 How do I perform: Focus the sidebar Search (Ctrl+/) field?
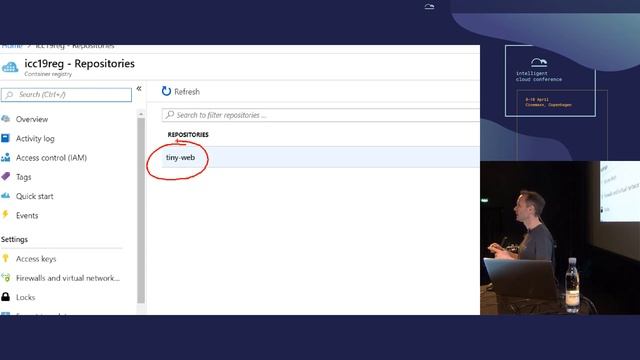pyautogui.click(x=66, y=95)
